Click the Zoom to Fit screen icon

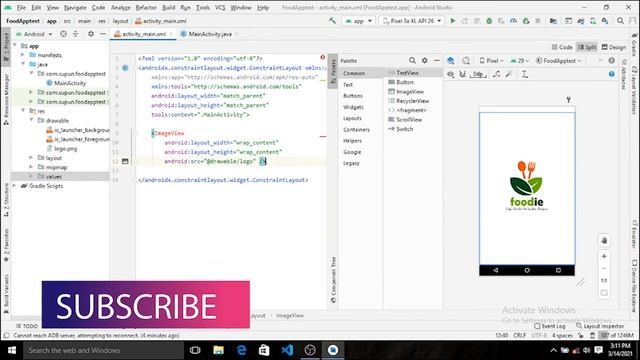604,293
